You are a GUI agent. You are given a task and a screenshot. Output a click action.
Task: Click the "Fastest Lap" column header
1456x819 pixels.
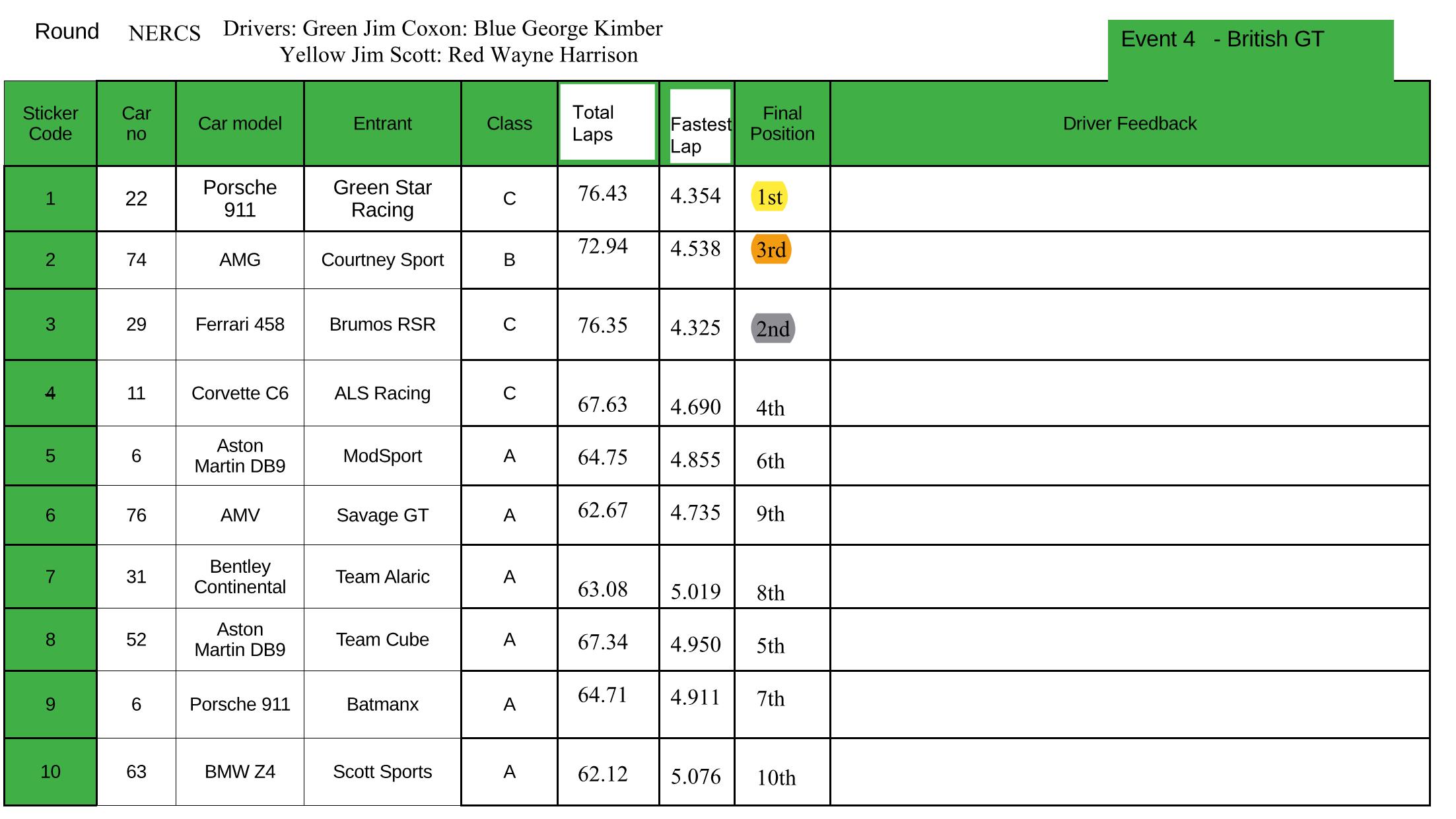pos(700,127)
